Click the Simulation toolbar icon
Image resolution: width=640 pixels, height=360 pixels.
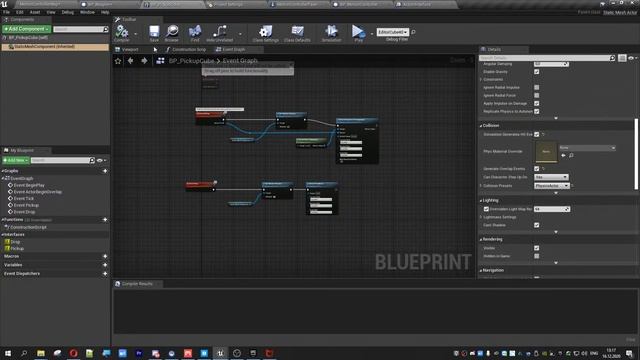331,31
